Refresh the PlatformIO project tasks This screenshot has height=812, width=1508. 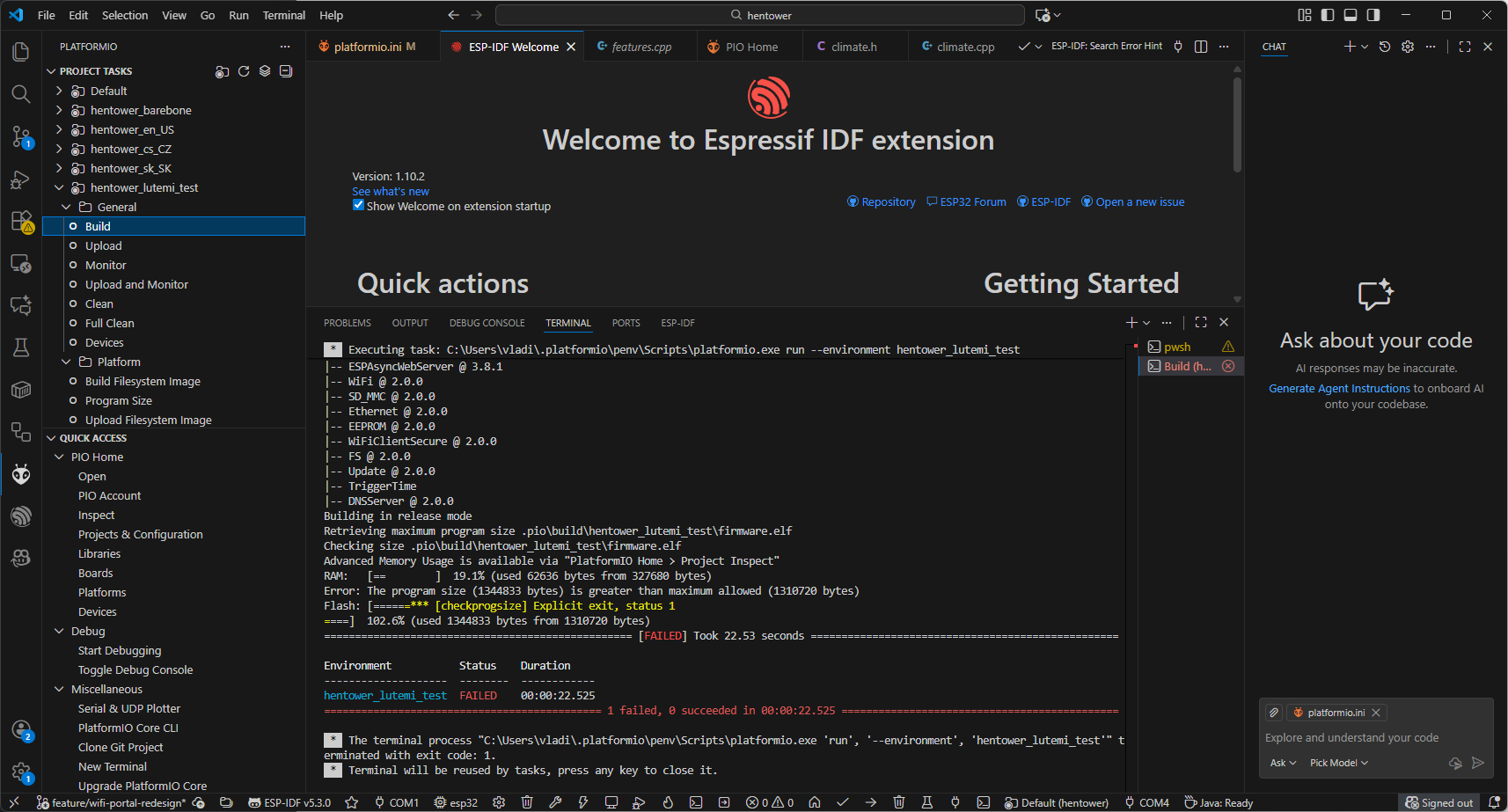[x=244, y=71]
